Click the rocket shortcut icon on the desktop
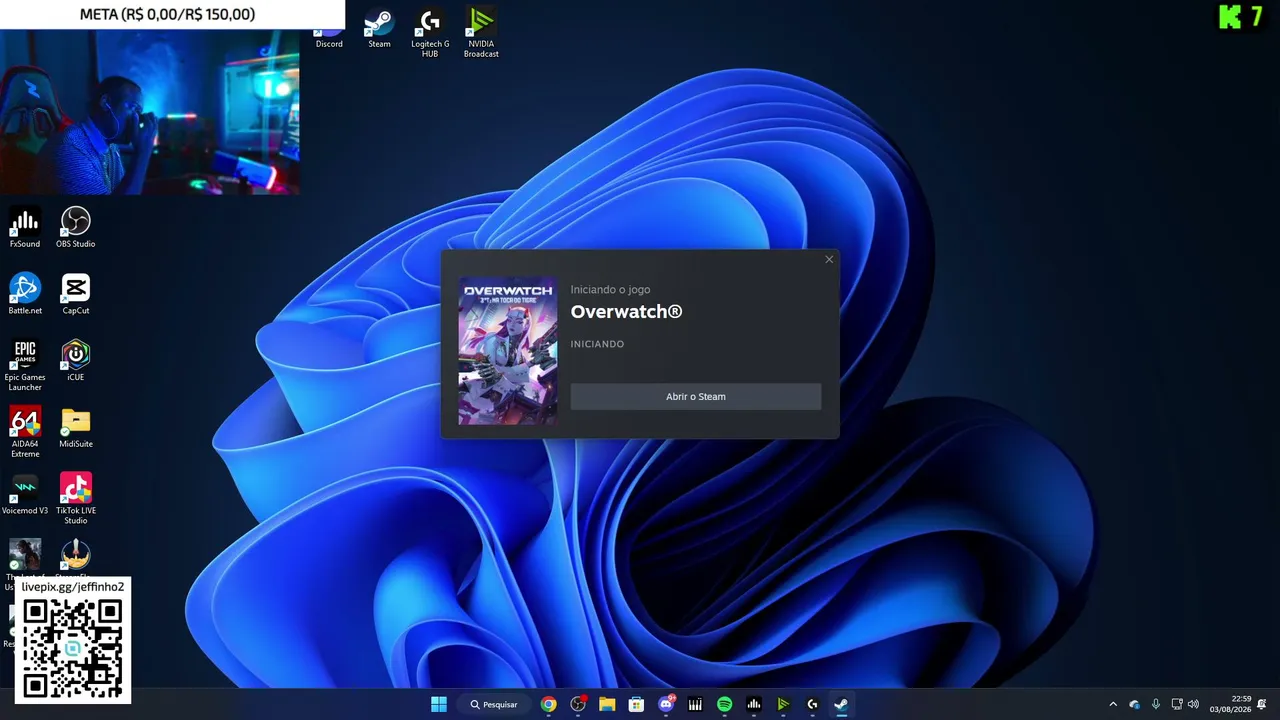Image resolution: width=1280 pixels, height=720 pixels. pyautogui.click(x=76, y=555)
